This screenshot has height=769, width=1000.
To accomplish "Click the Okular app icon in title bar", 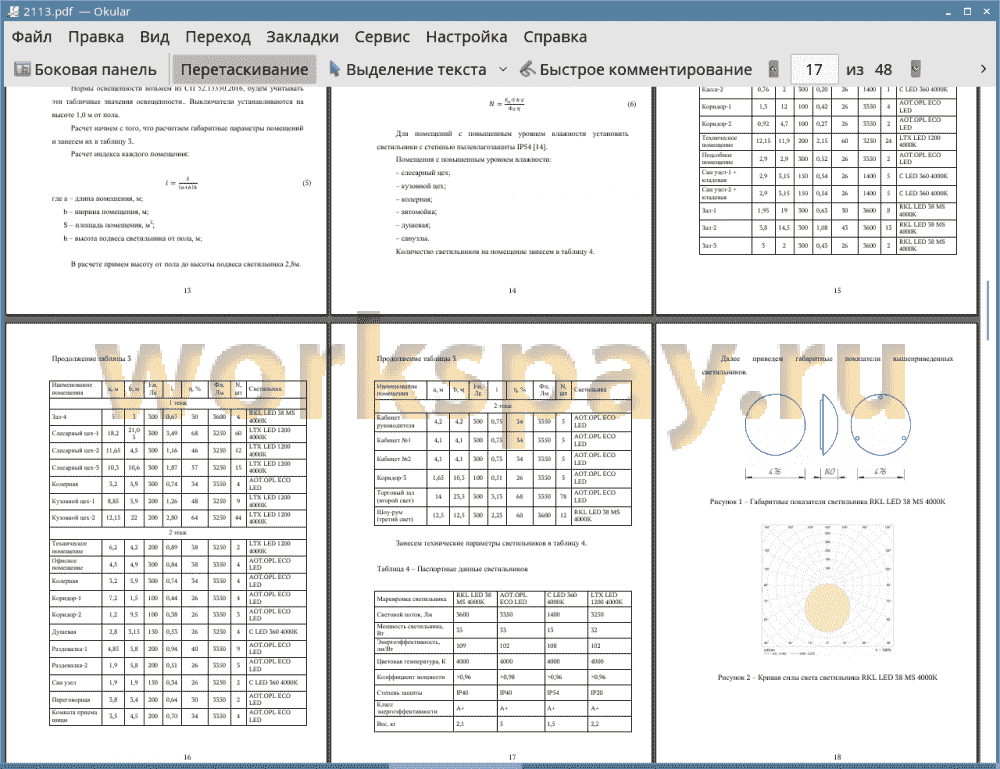I will [x=13, y=11].
